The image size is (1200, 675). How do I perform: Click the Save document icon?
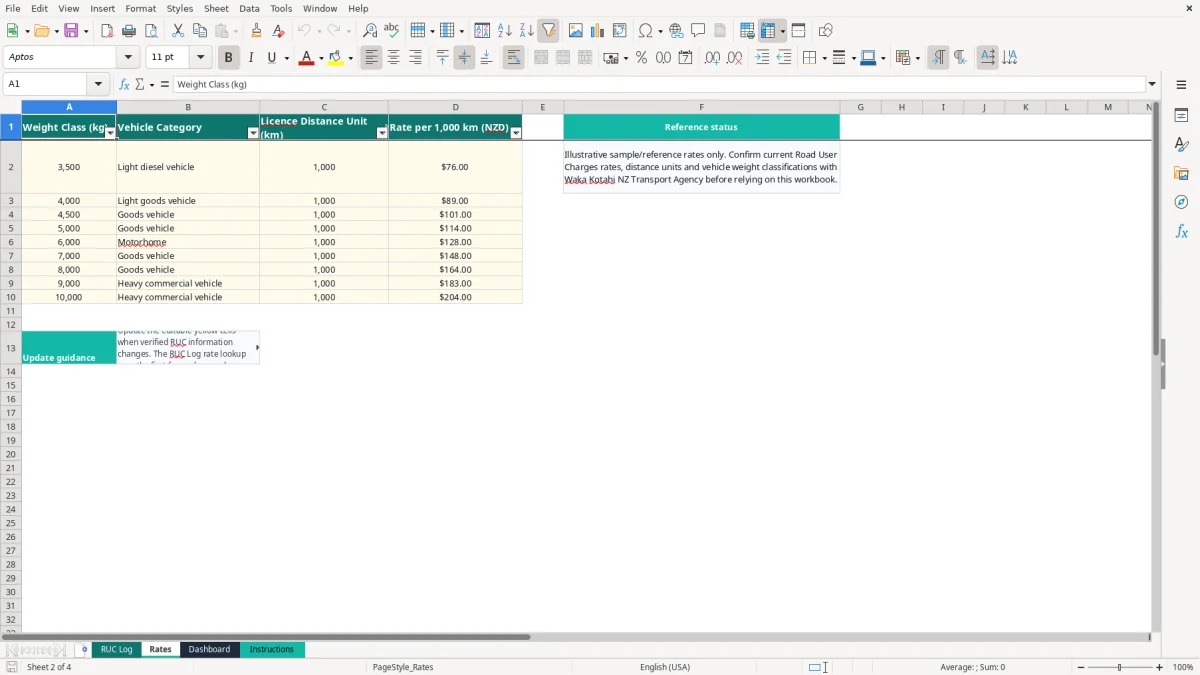tap(71, 31)
